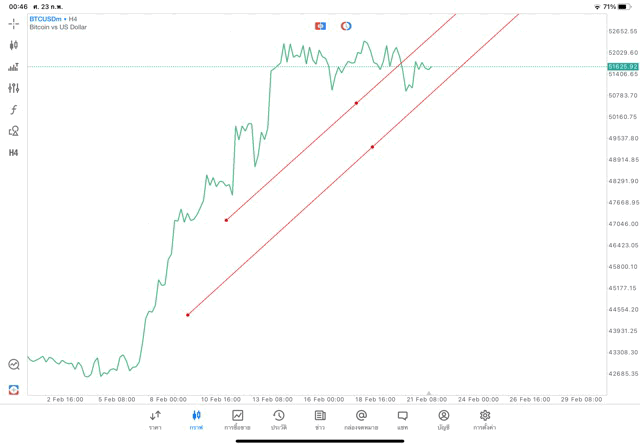Image resolution: width=640 pixels, height=447 pixels.
Task: Open the bar chart trade level icon
Action: click(14, 67)
